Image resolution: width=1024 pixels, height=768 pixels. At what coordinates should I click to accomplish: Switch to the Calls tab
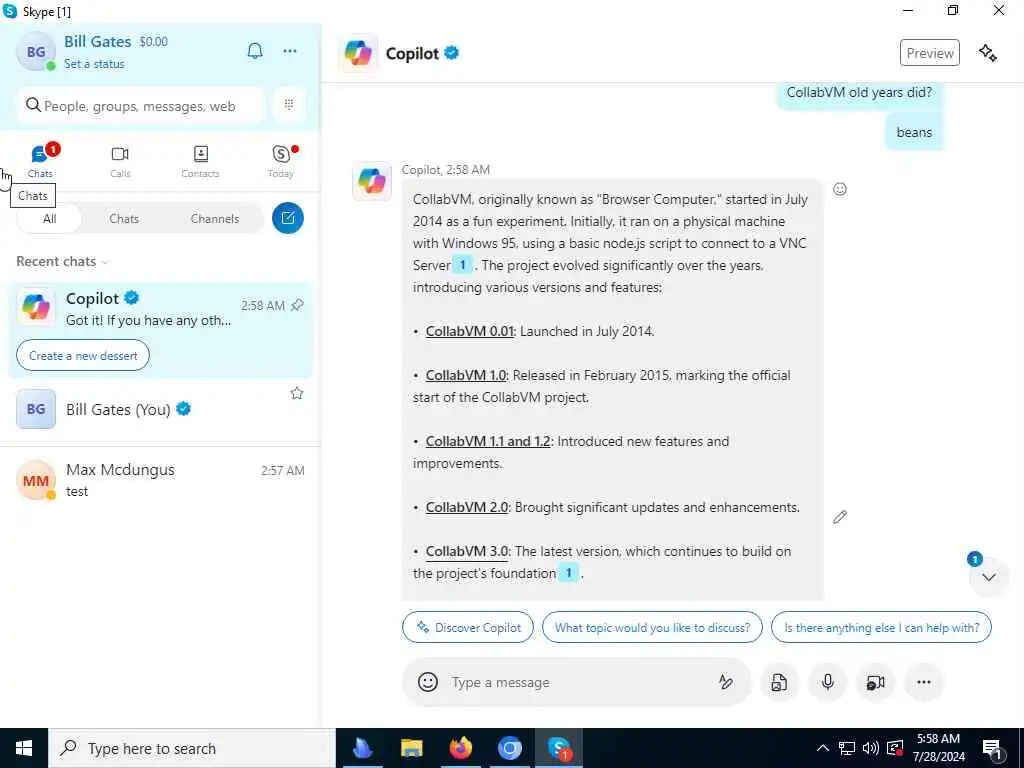(120, 161)
